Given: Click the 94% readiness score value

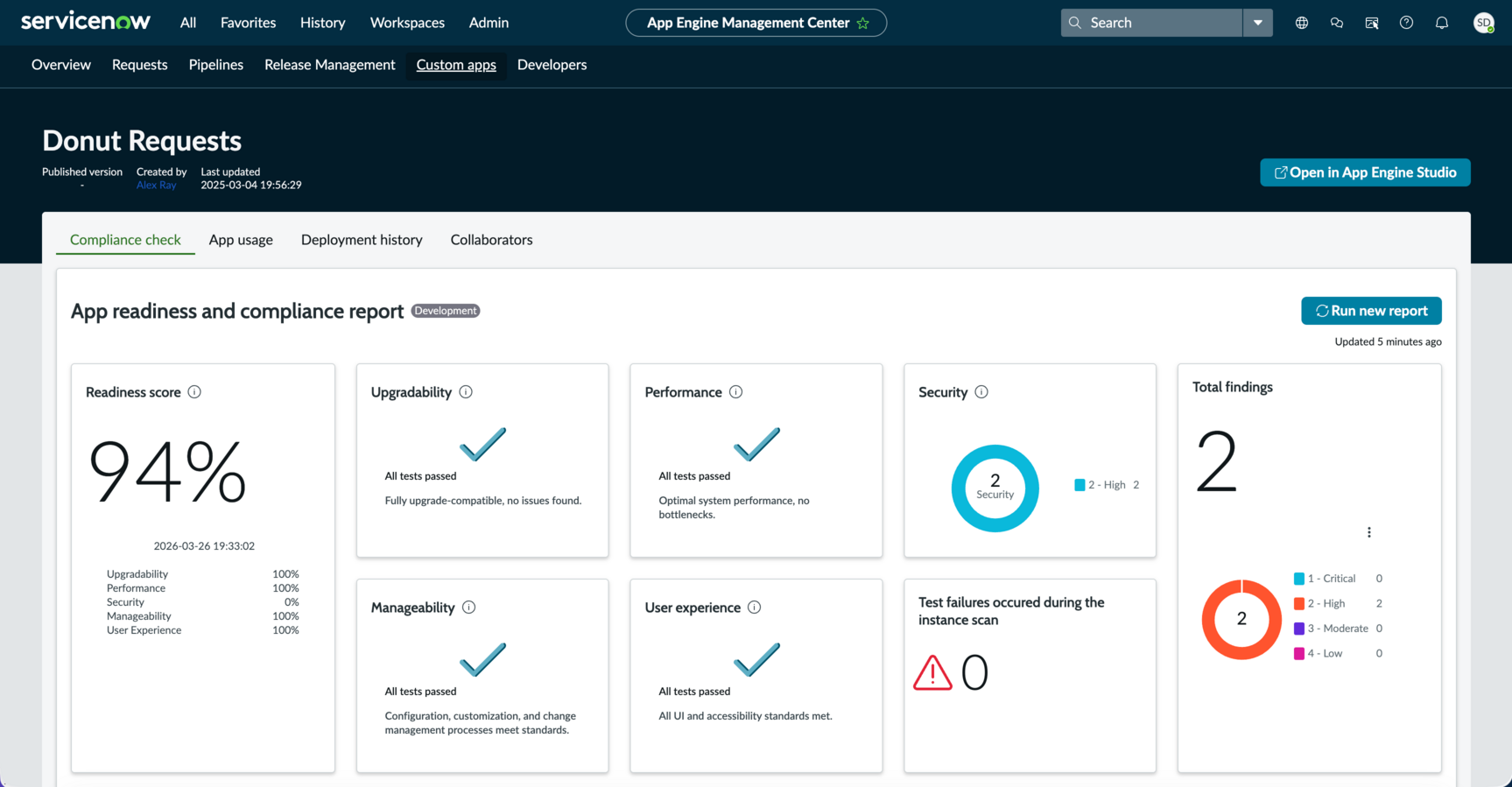Looking at the screenshot, I should 167,472.
